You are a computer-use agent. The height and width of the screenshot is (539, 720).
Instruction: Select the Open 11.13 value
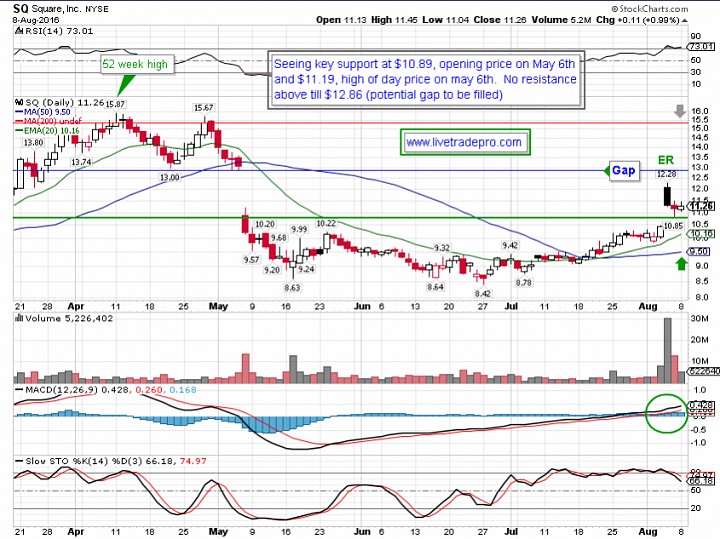341,20
